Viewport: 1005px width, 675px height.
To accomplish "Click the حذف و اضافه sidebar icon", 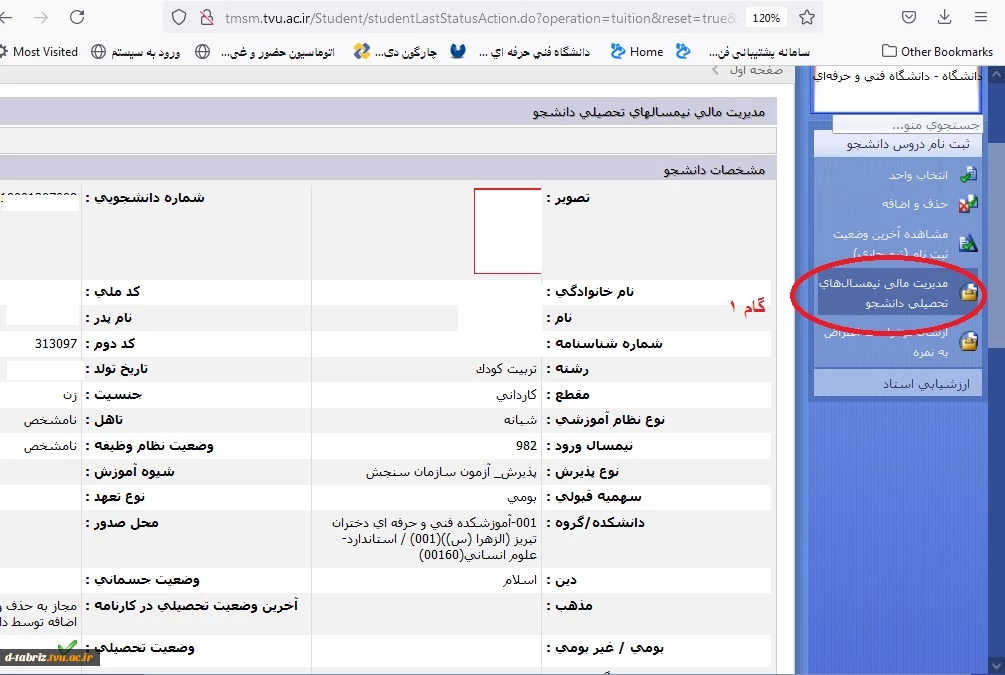I will tap(968, 204).
